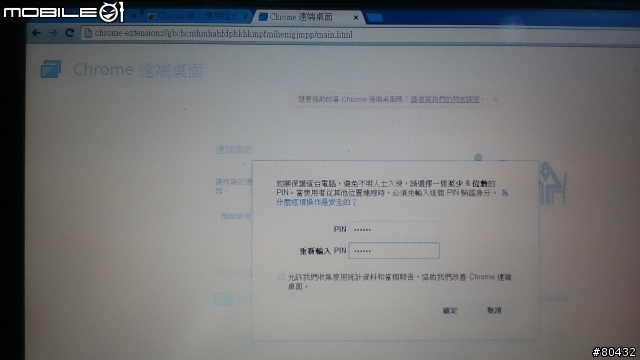Open a new tab button

375,18
